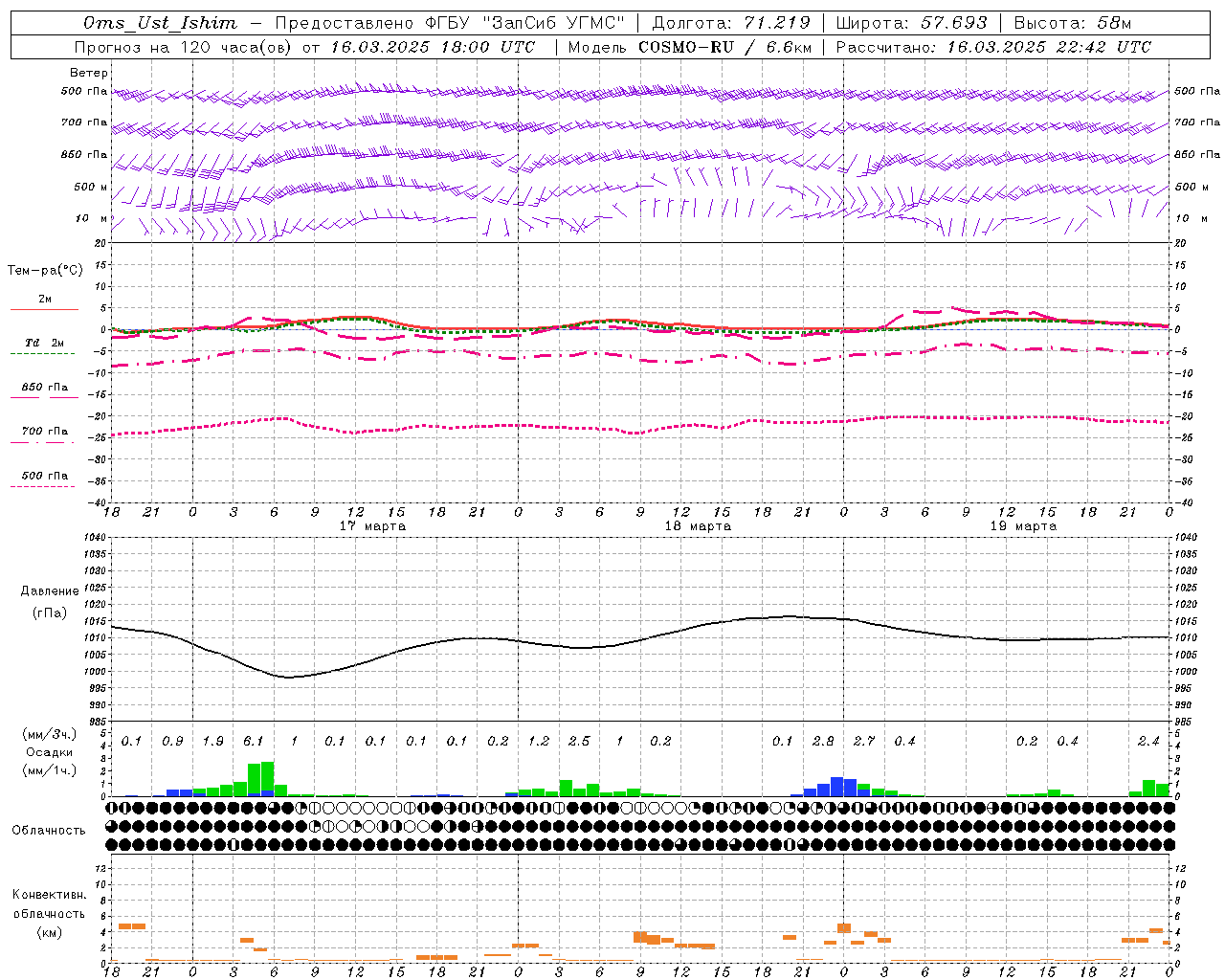Click the 0.9 precipitation total
1225x980 pixels.
pos(172,742)
